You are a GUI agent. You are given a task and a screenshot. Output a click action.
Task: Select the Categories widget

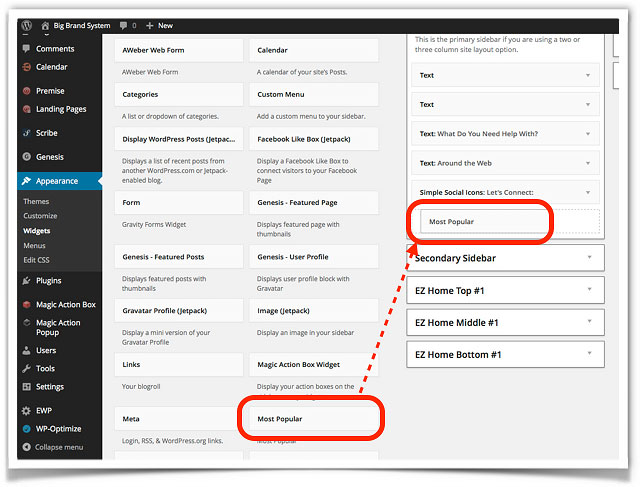click(x=179, y=94)
